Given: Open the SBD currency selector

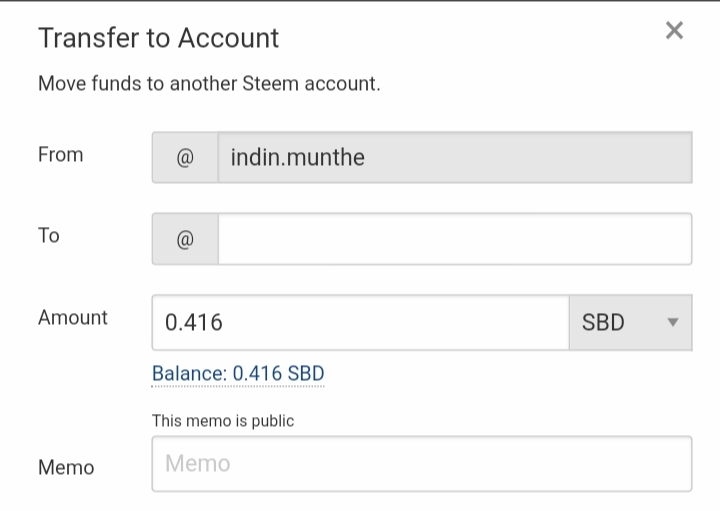Looking at the screenshot, I should (629, 323).
